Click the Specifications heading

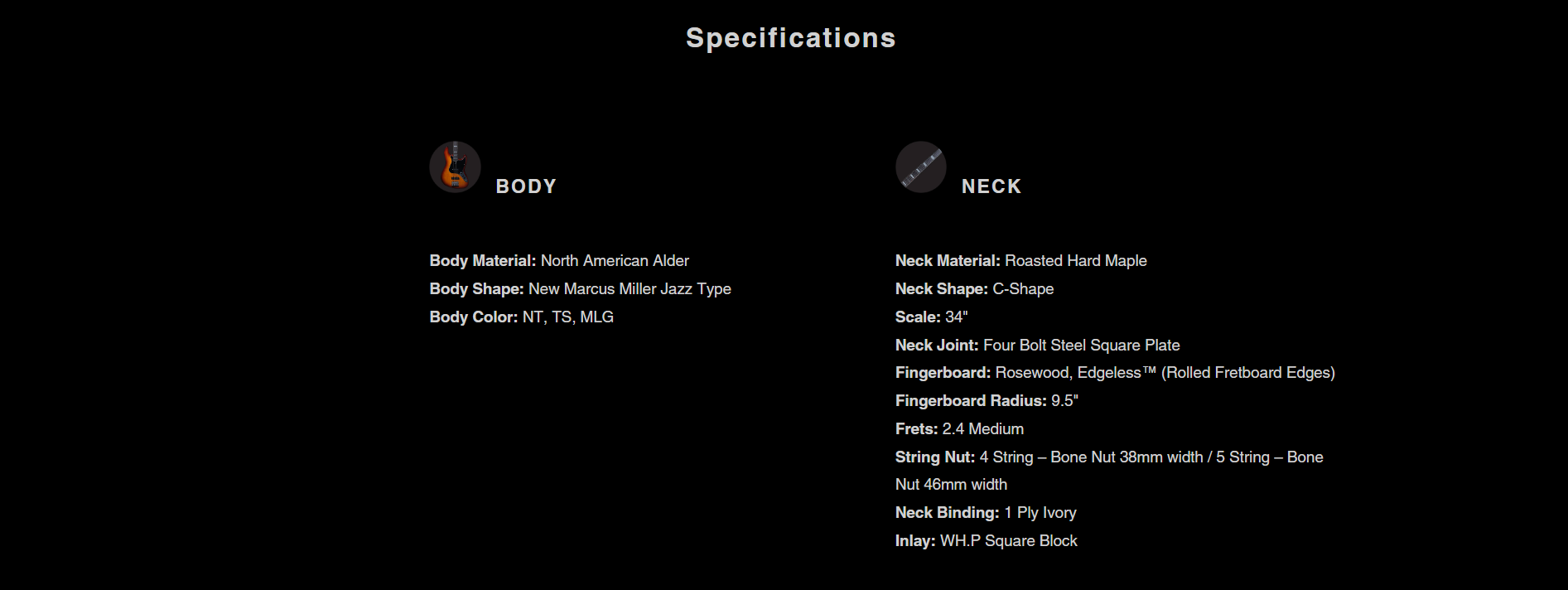790,38
